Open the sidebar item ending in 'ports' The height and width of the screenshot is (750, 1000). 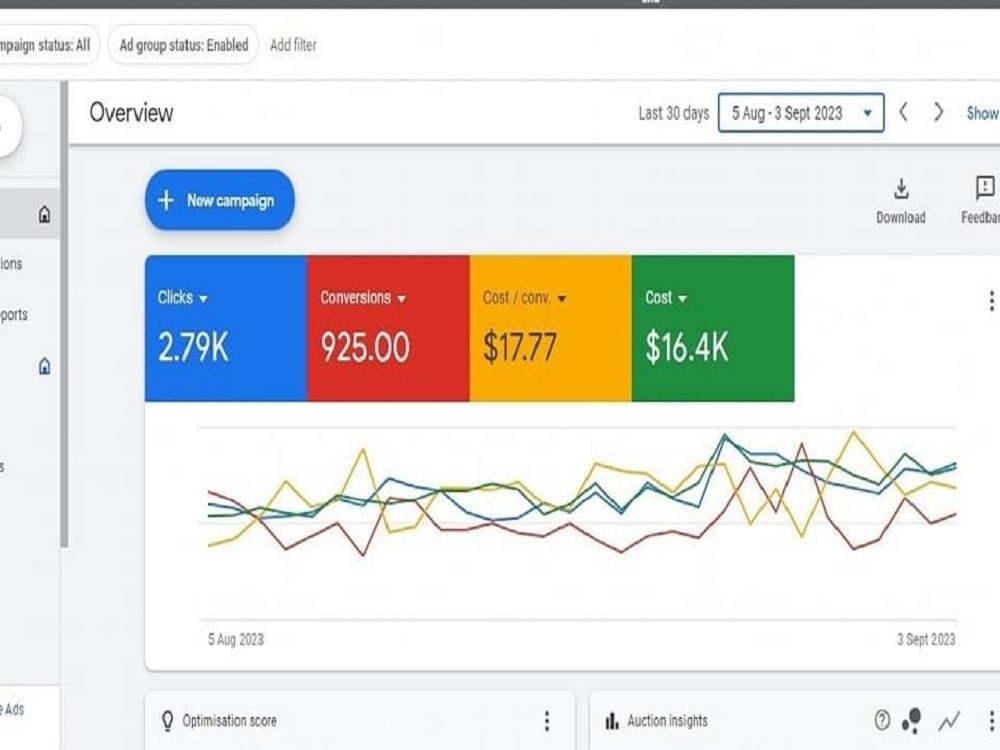14,315
